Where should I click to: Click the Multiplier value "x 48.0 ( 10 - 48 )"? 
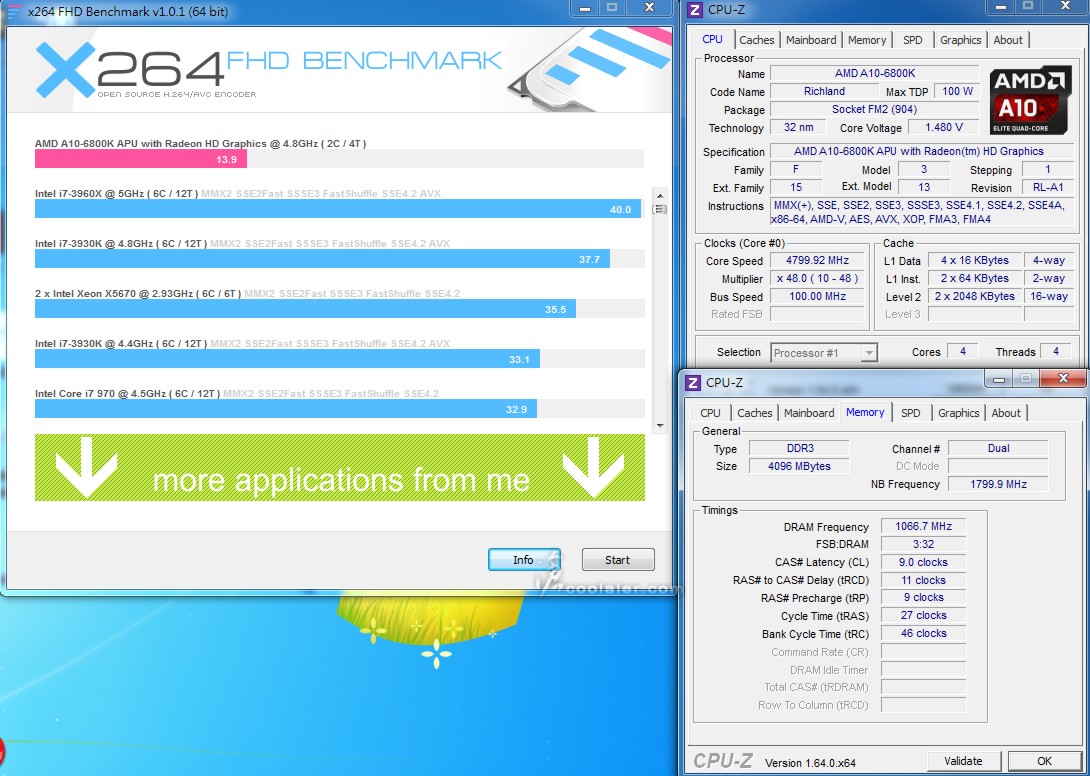(818, 279)
